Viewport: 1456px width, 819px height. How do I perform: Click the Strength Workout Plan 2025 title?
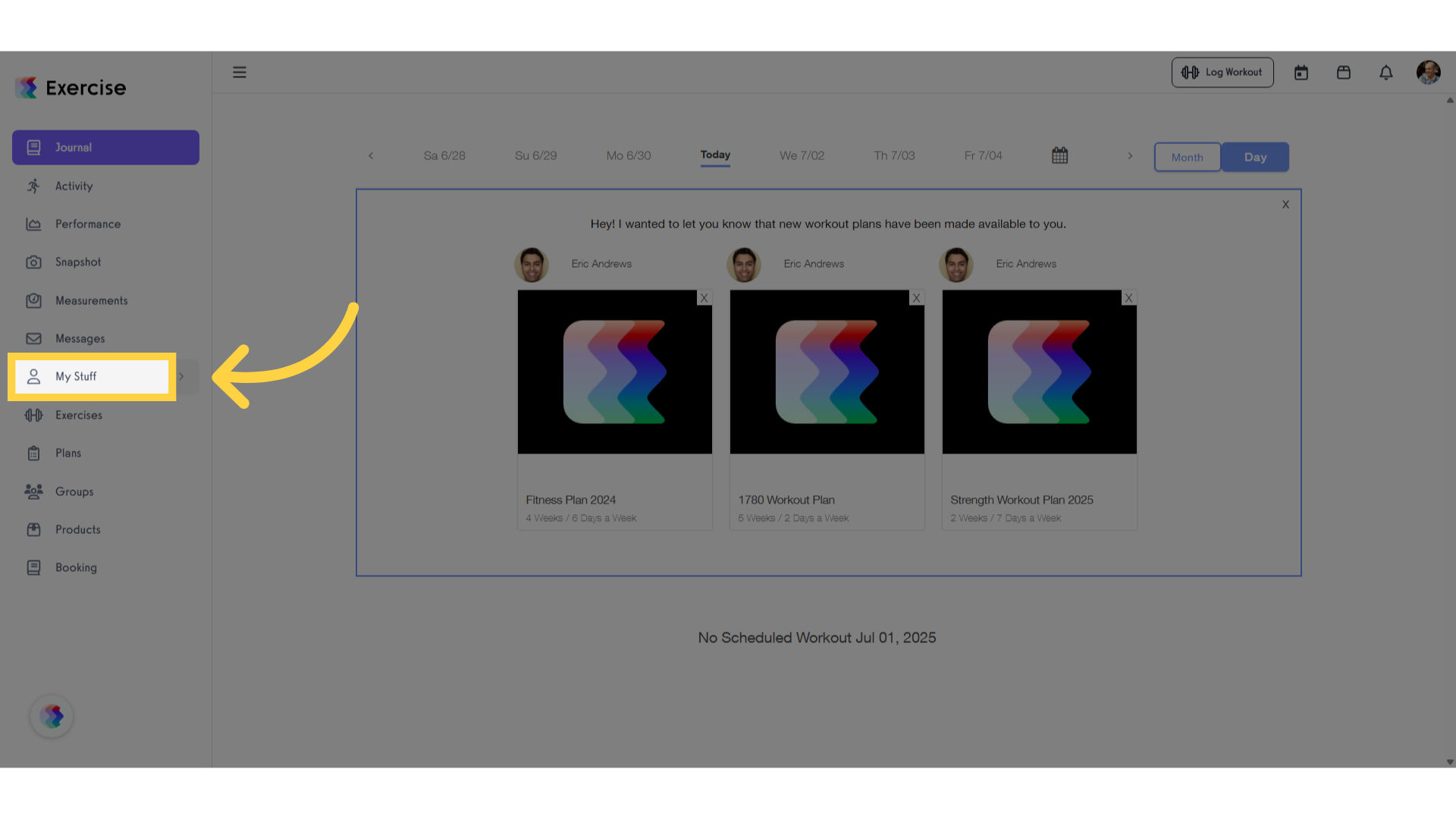(1022, 500)
